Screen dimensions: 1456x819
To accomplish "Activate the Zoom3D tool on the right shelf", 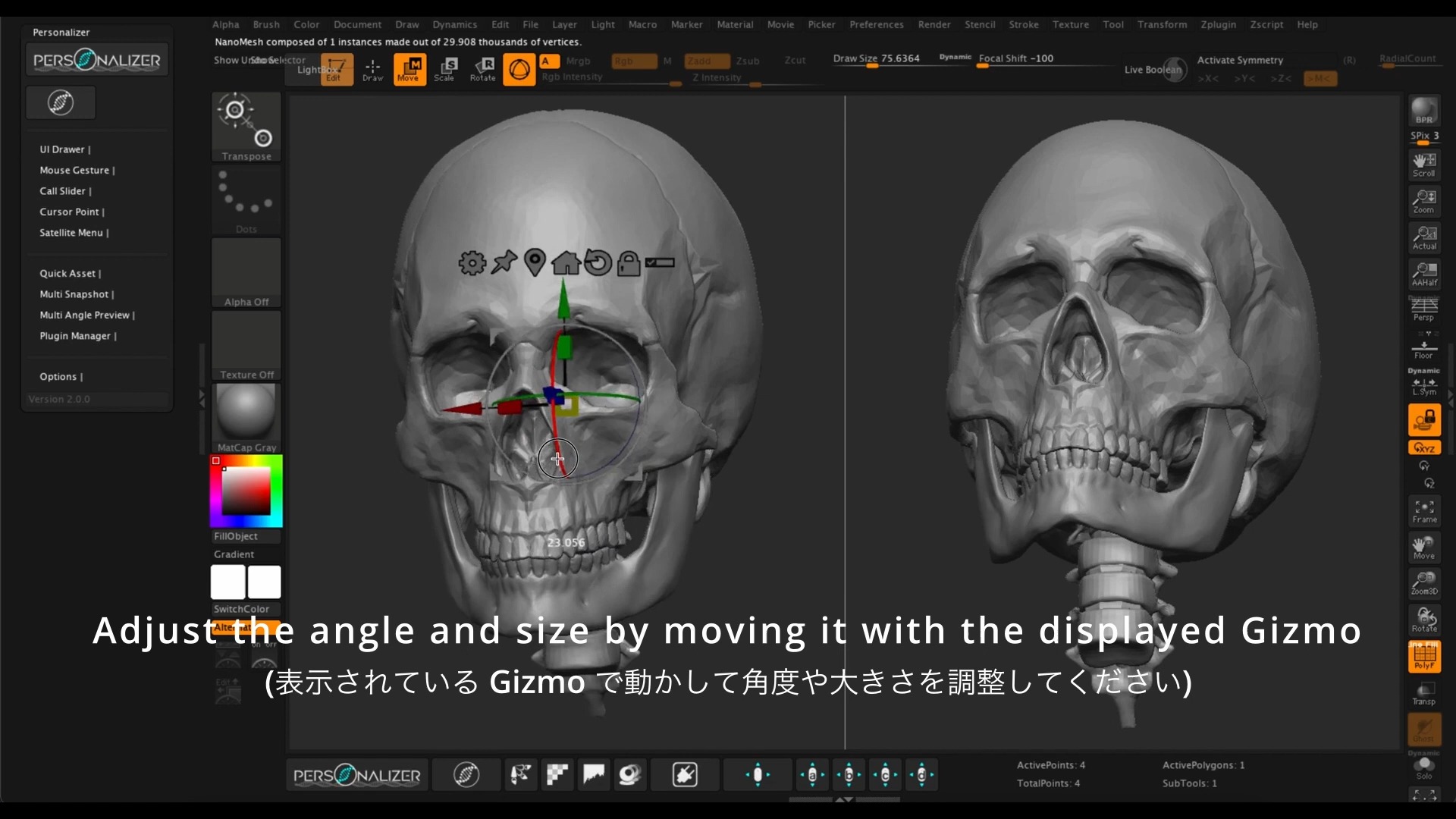I will 1424,582.
